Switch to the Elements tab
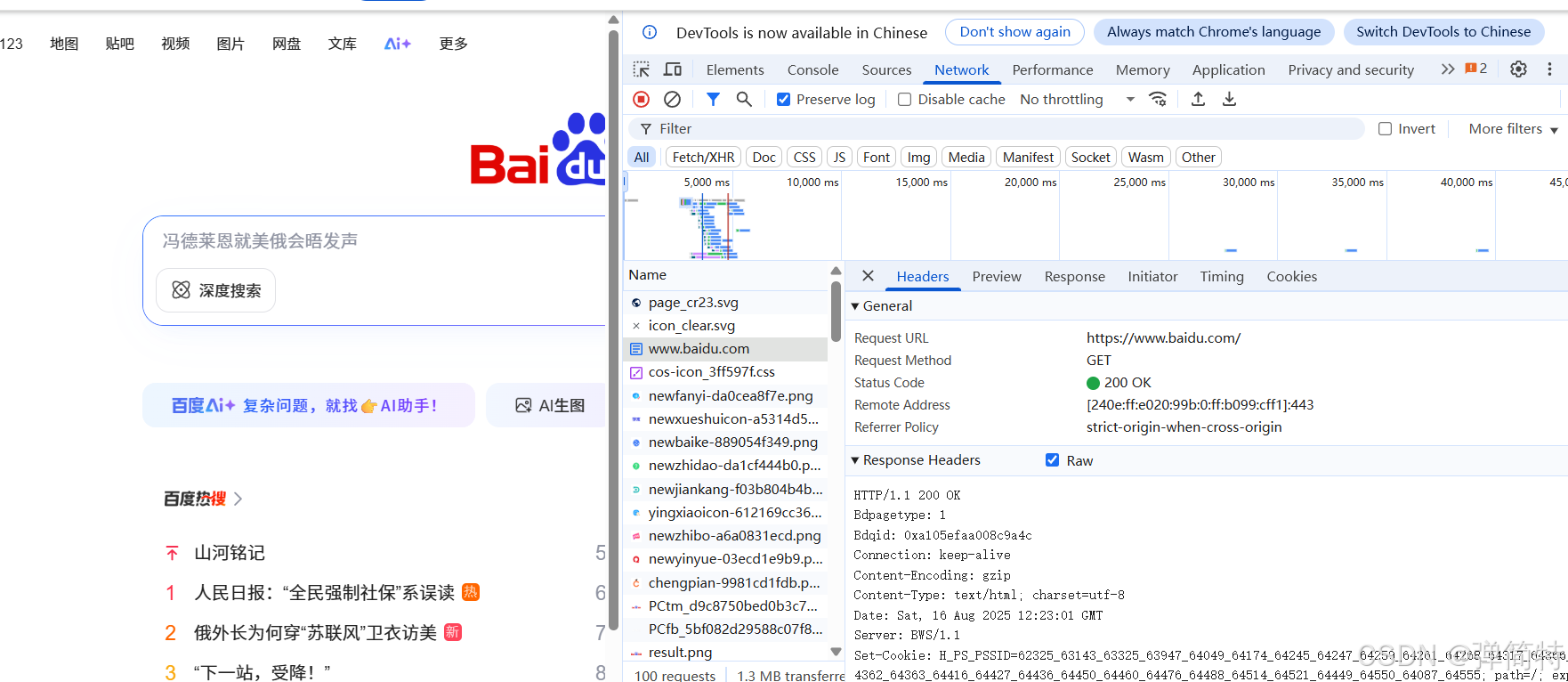1568x682 pixels. tap(735, 69)
